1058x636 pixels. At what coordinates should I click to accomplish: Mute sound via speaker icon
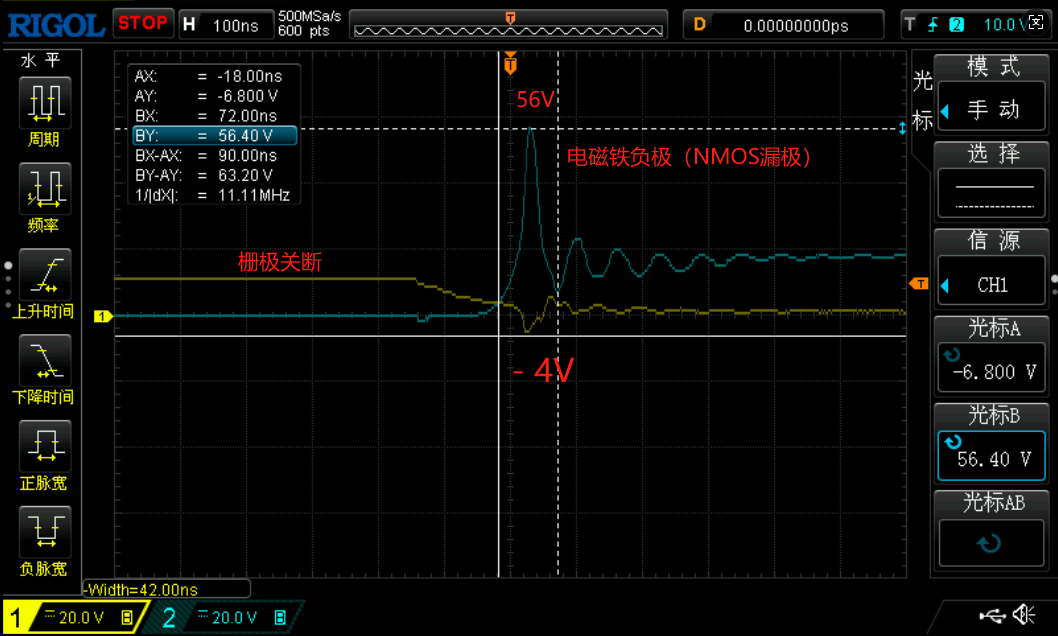coord(1023,614)
